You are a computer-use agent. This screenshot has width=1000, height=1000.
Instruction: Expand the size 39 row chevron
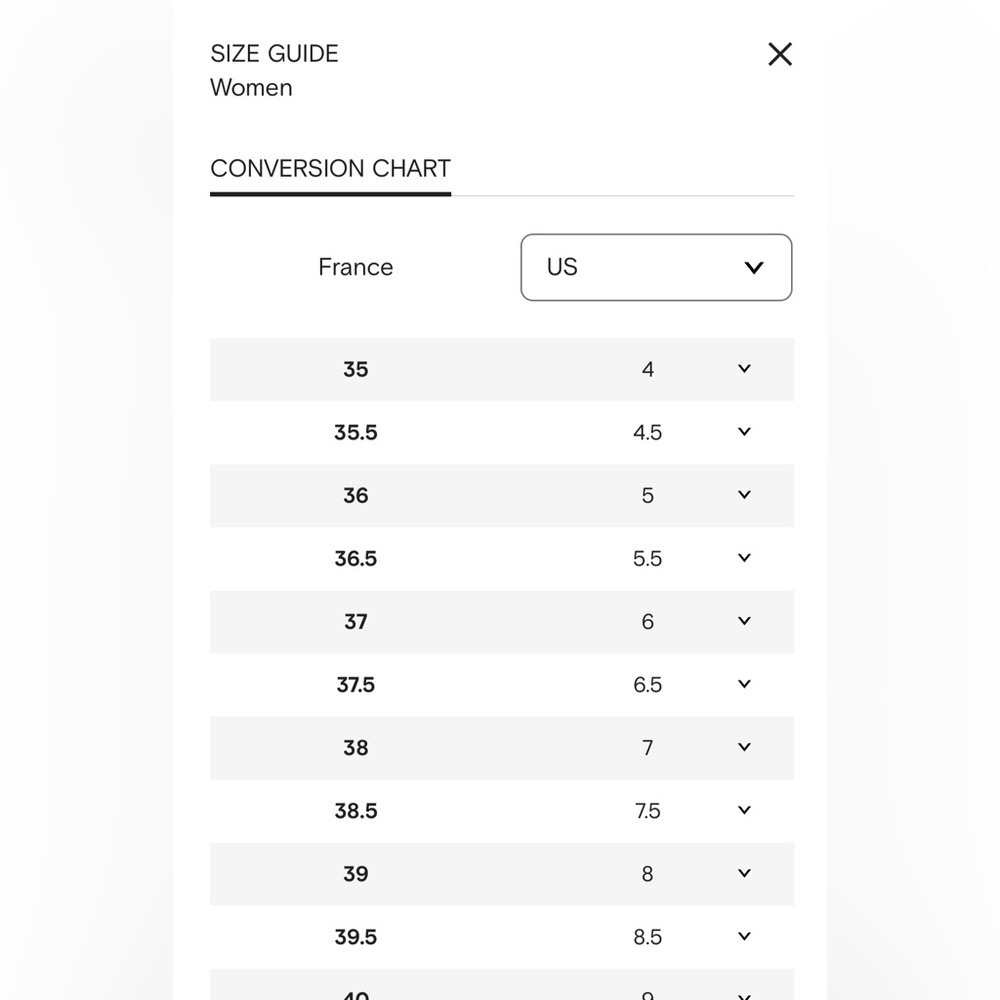tap(744, 874)
